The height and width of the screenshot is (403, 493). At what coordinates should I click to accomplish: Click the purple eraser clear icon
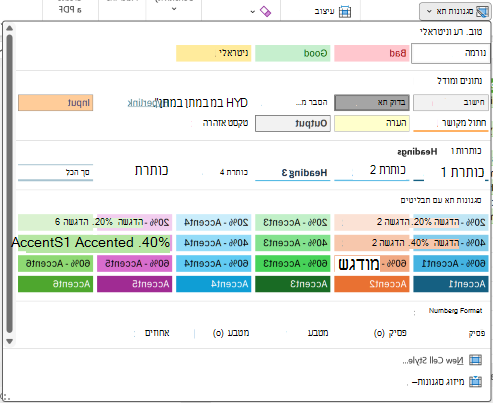[265, 11]
